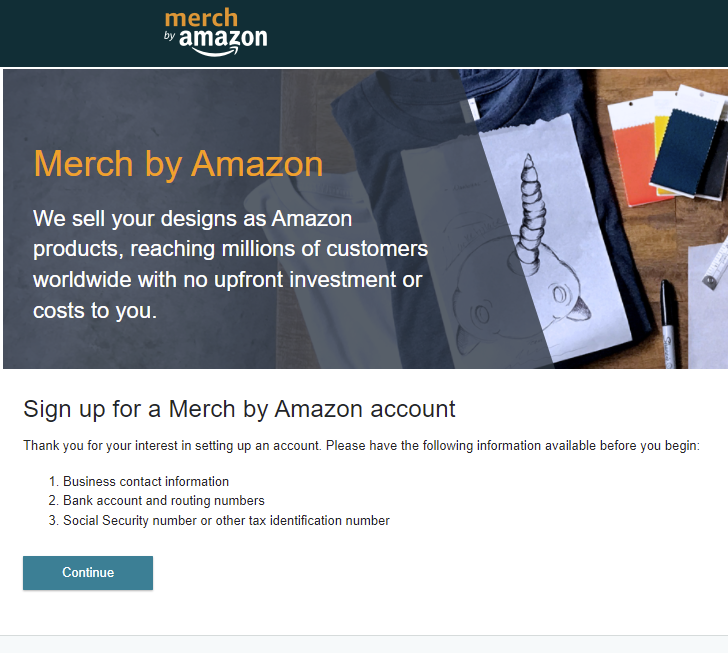This screenshot has width=728, height=653.
Task: Click the ruler at banner's right edge
Action: (716, 265)
